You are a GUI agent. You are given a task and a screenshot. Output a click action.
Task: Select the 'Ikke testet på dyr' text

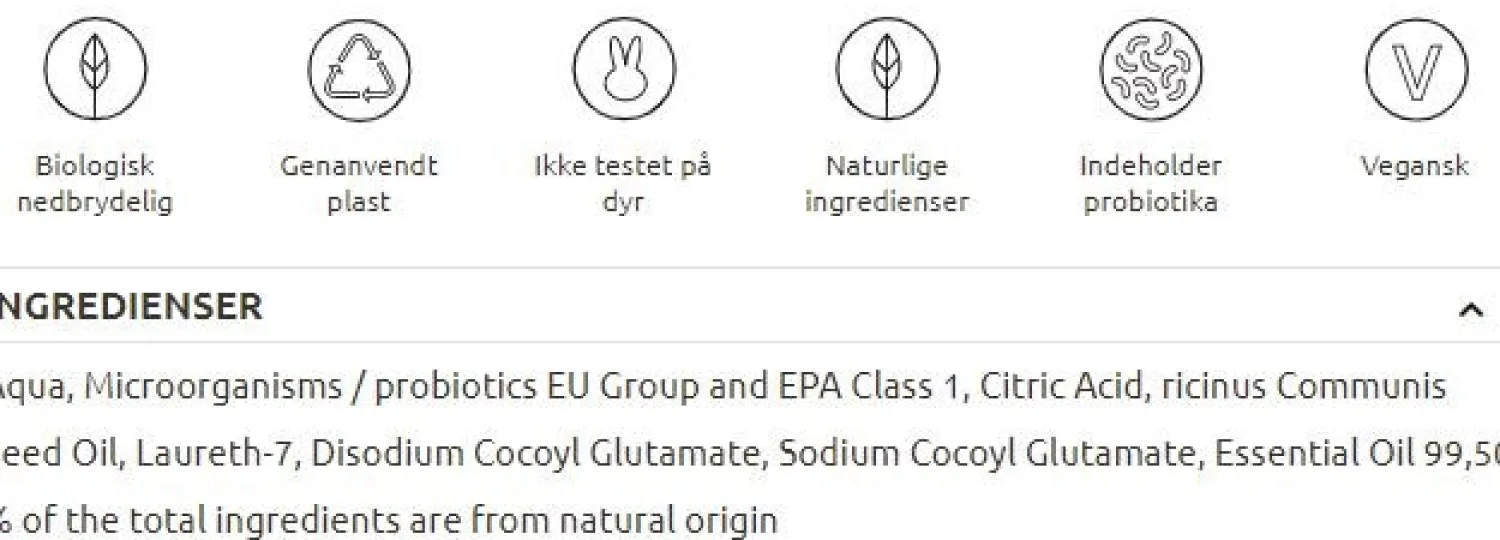point(623,184)
